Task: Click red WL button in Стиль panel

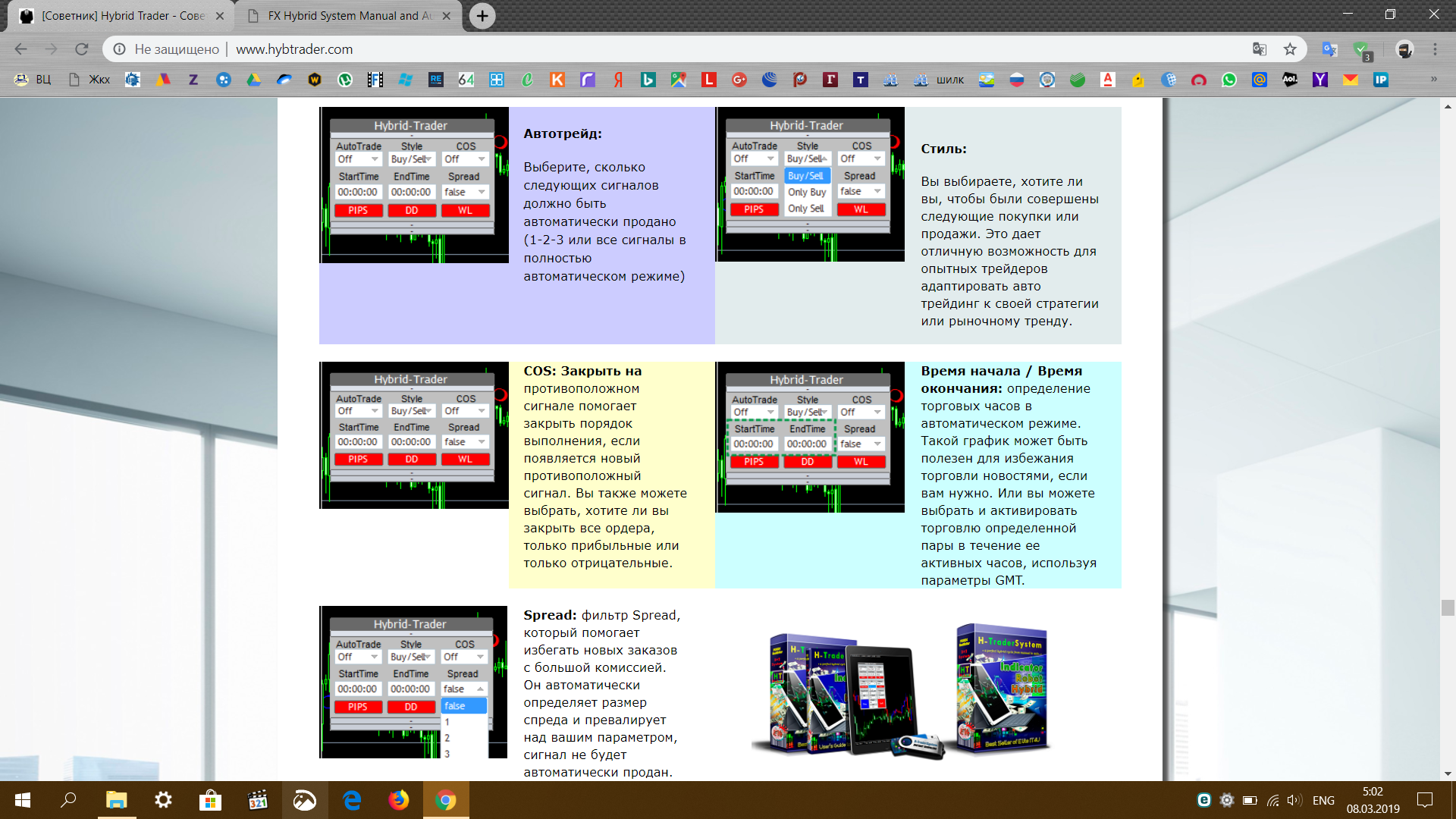Action: (x=861, y=209)
